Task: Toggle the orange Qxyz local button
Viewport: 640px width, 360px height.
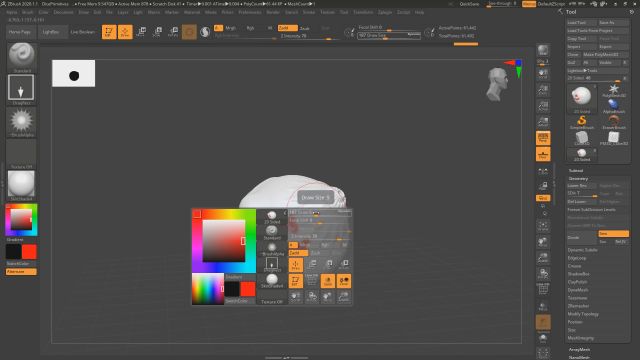Action: tap(543, 198)
